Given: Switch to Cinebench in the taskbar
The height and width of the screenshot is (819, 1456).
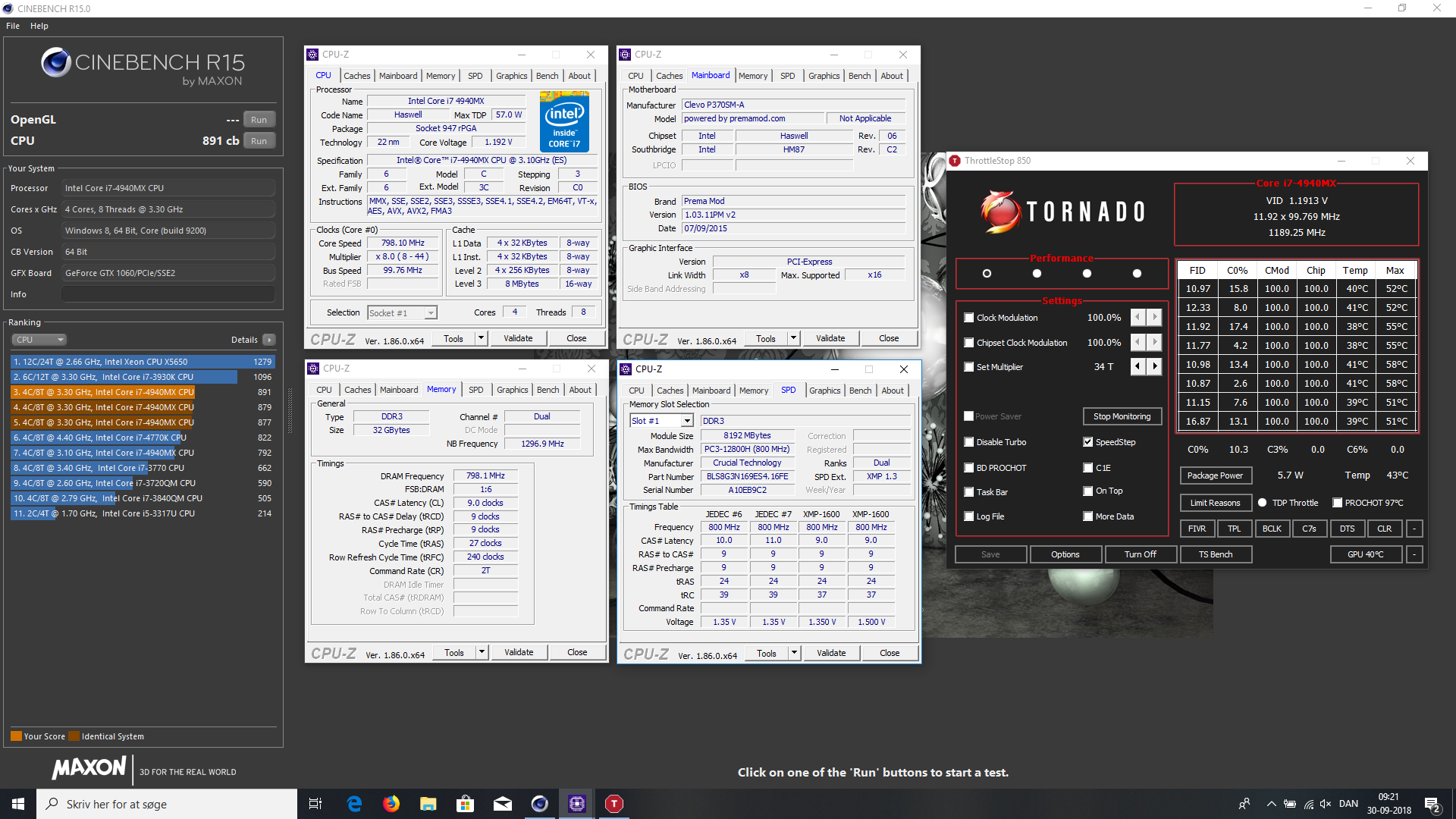Looking at the screenshot, I should [540, 804].
